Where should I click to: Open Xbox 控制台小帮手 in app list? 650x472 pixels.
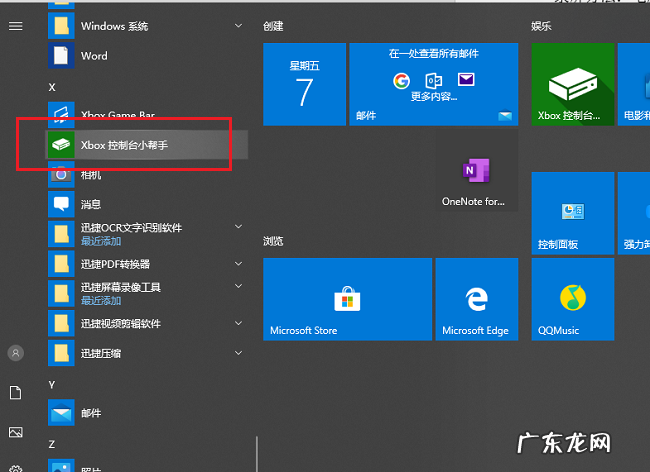coord(125,145)
